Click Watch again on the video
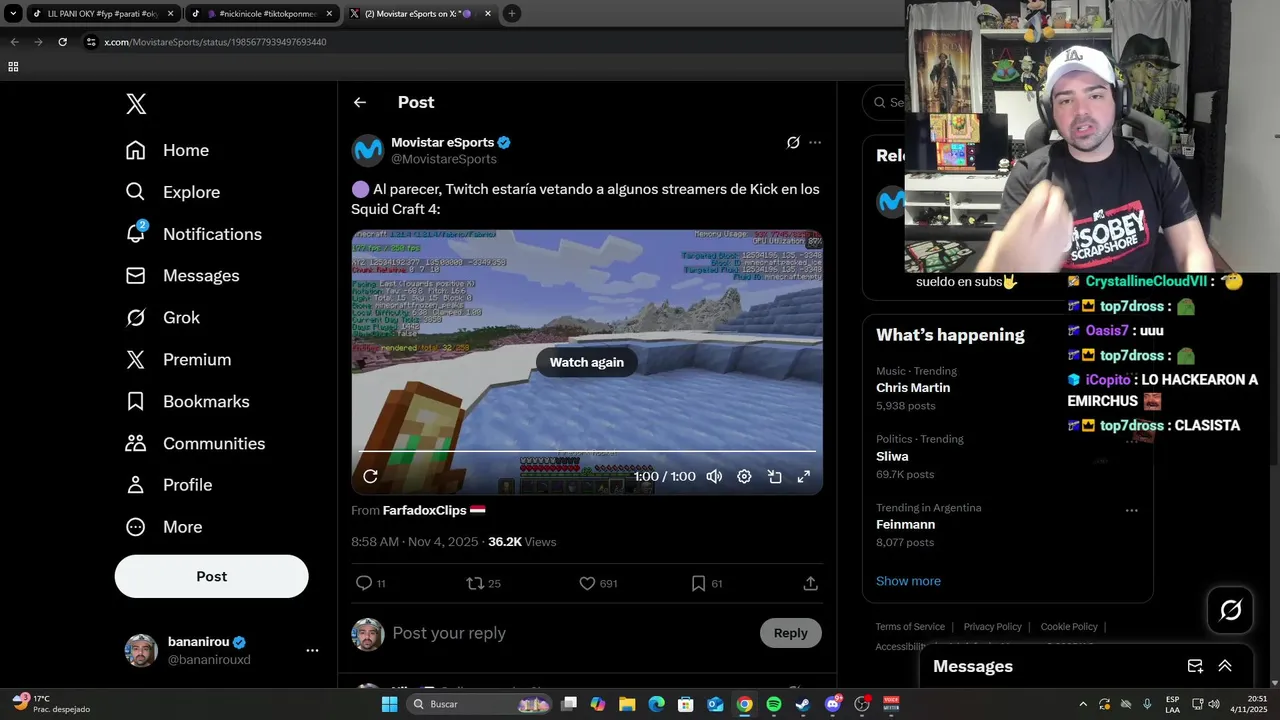This screenshot has width=1280, height=720. (x=587, y=362)
